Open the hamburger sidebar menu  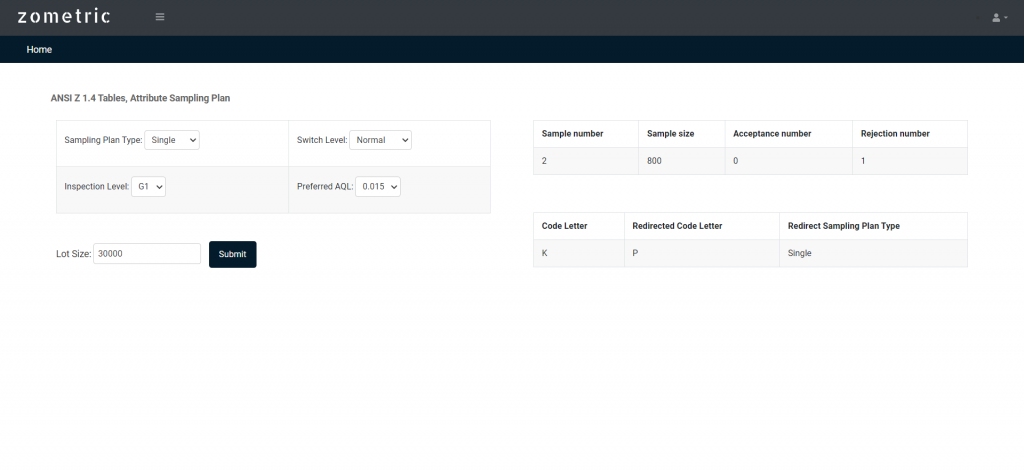160,17
